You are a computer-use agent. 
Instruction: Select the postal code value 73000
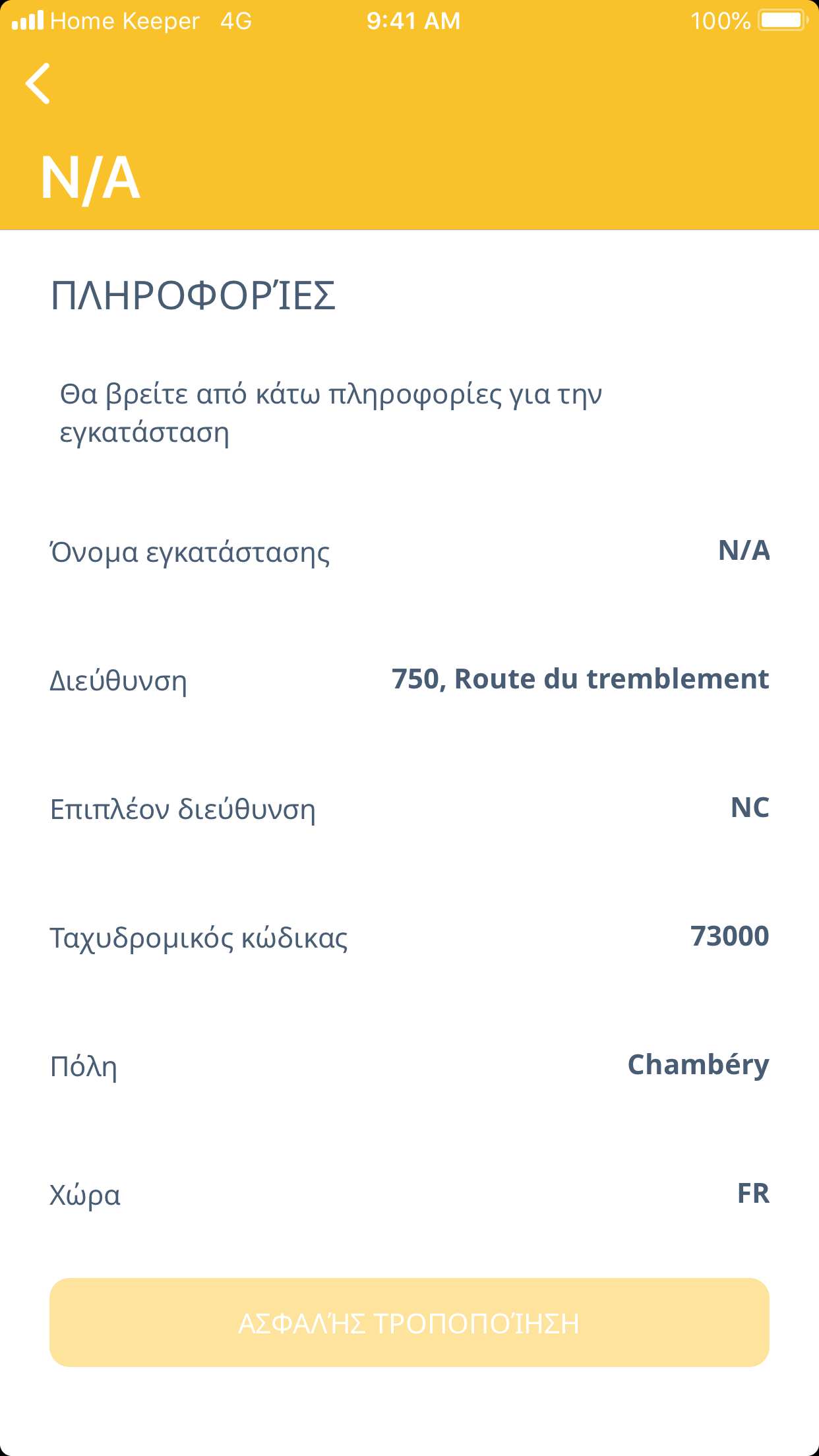(729, 936)
